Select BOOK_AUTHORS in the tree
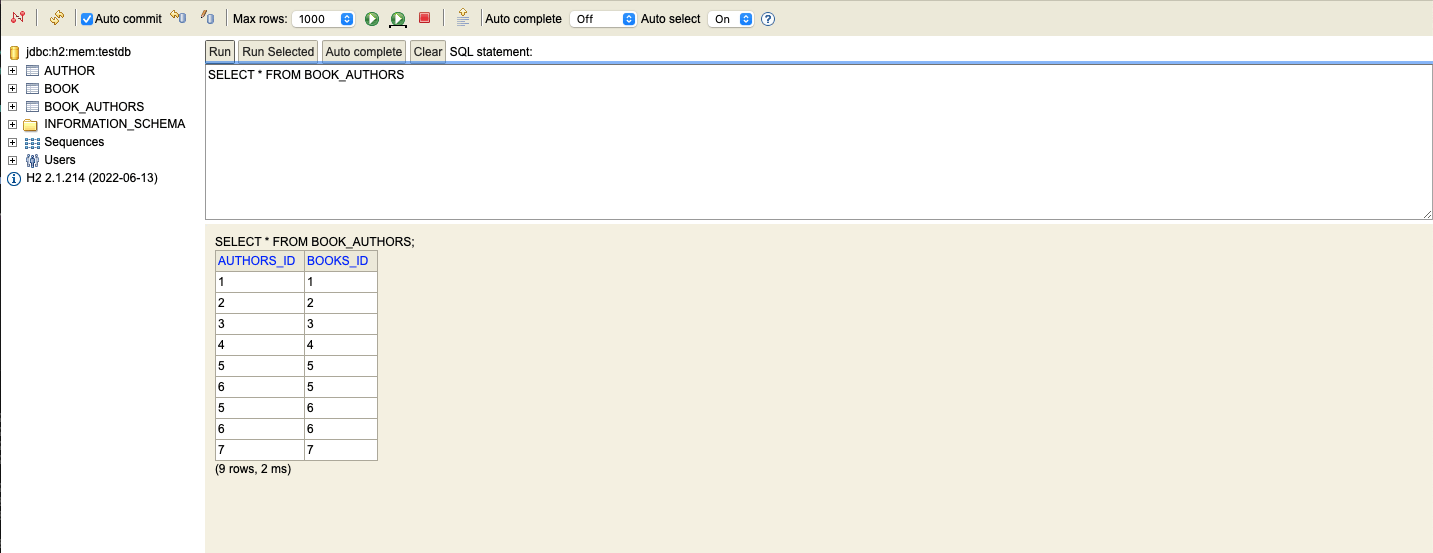The image size is (1433, 553). (94, 107)
